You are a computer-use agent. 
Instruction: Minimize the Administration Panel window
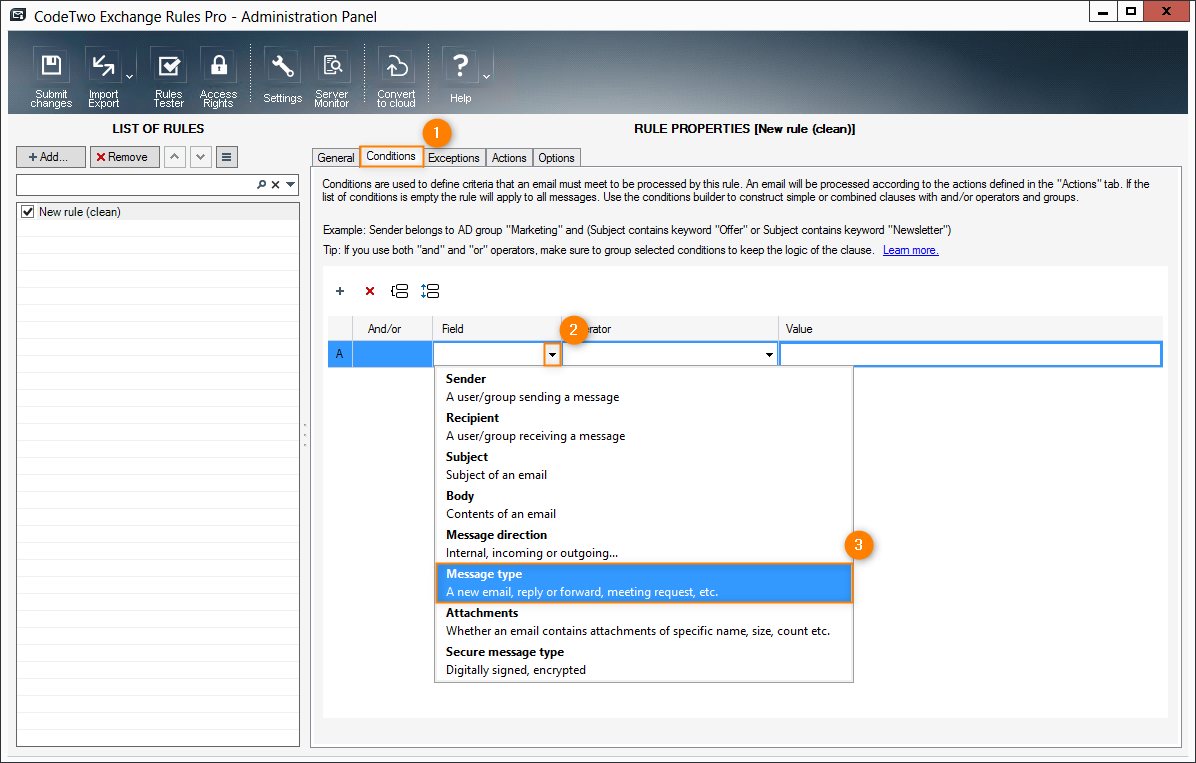(1103, 12)
